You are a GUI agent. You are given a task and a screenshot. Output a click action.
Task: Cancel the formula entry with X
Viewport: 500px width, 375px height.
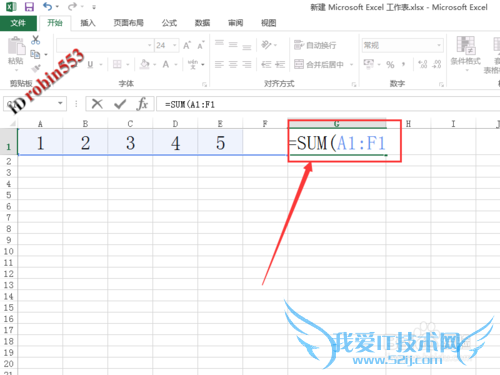(x=97, y=104)
